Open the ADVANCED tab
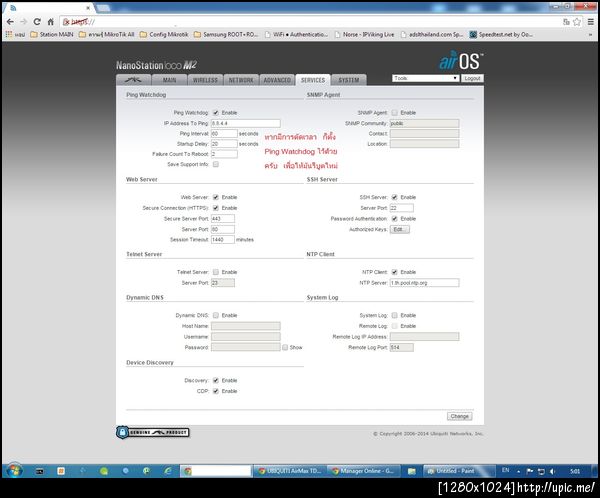 click(277, 80)
